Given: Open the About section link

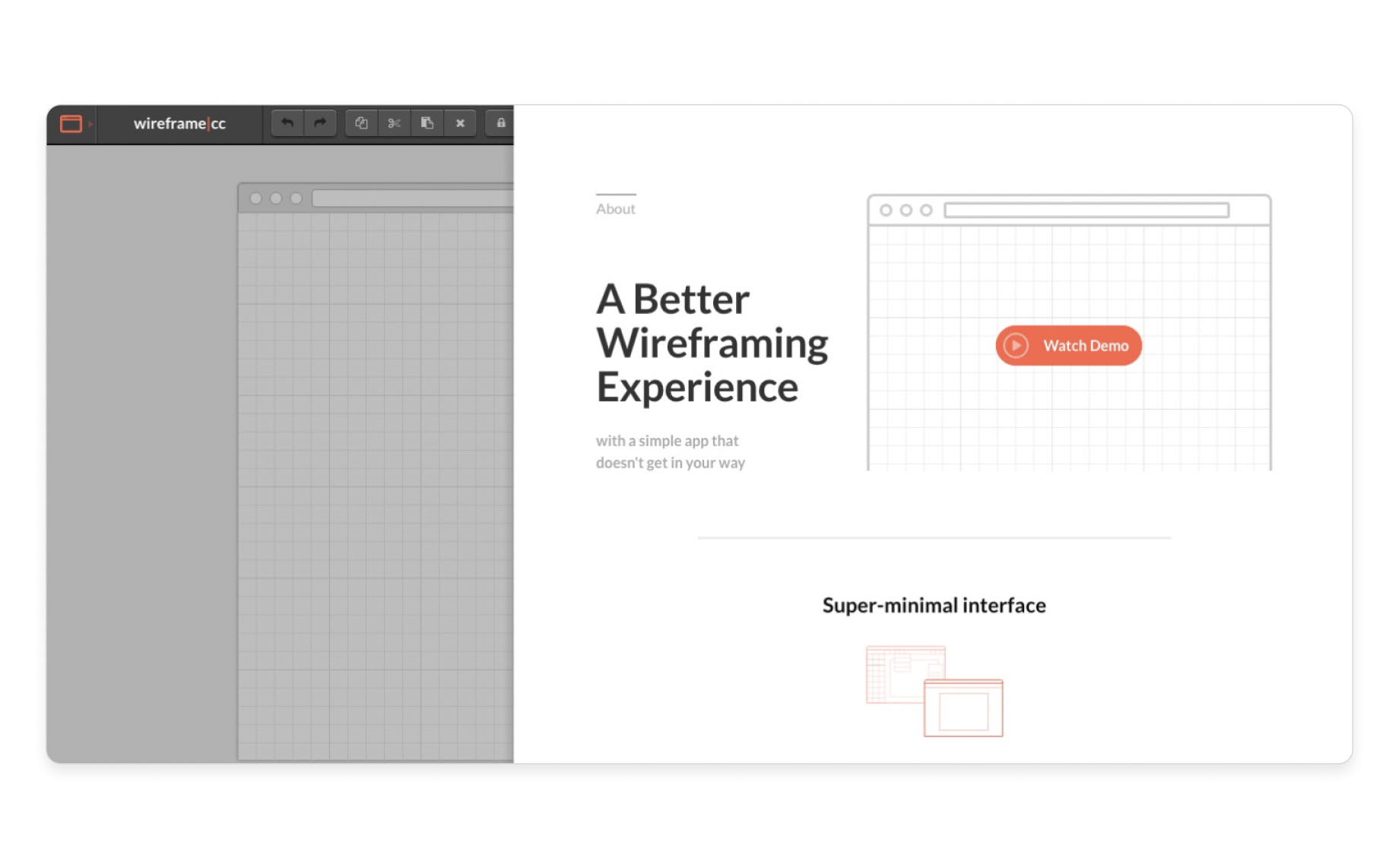Looking at the screenshot, I should [615, 209].
